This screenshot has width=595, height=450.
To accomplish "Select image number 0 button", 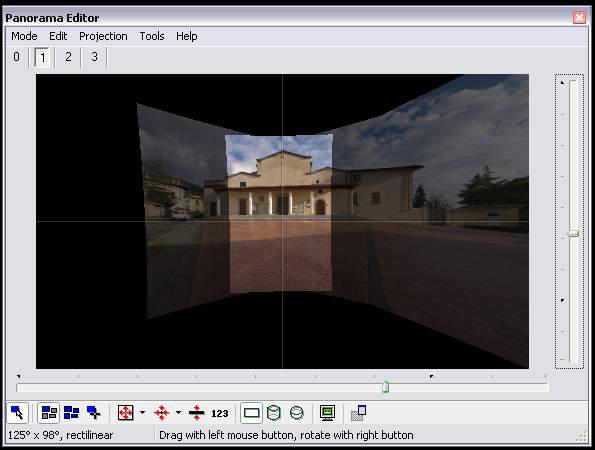I will point(16,57).
